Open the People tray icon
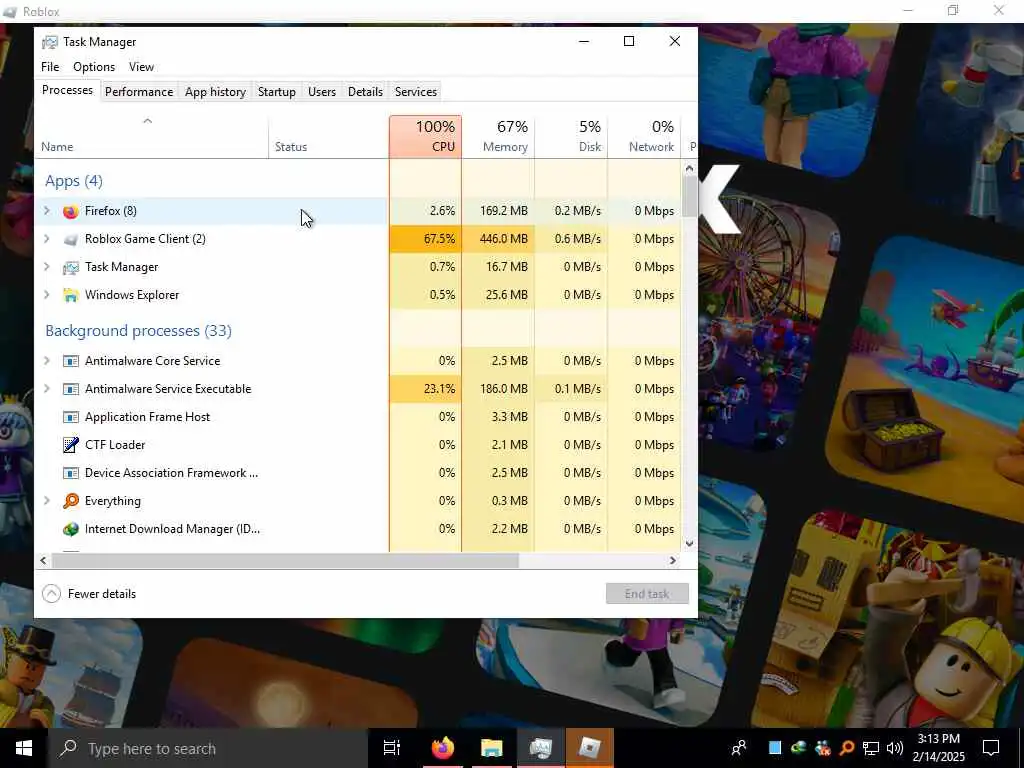 [x=739, y=748]
